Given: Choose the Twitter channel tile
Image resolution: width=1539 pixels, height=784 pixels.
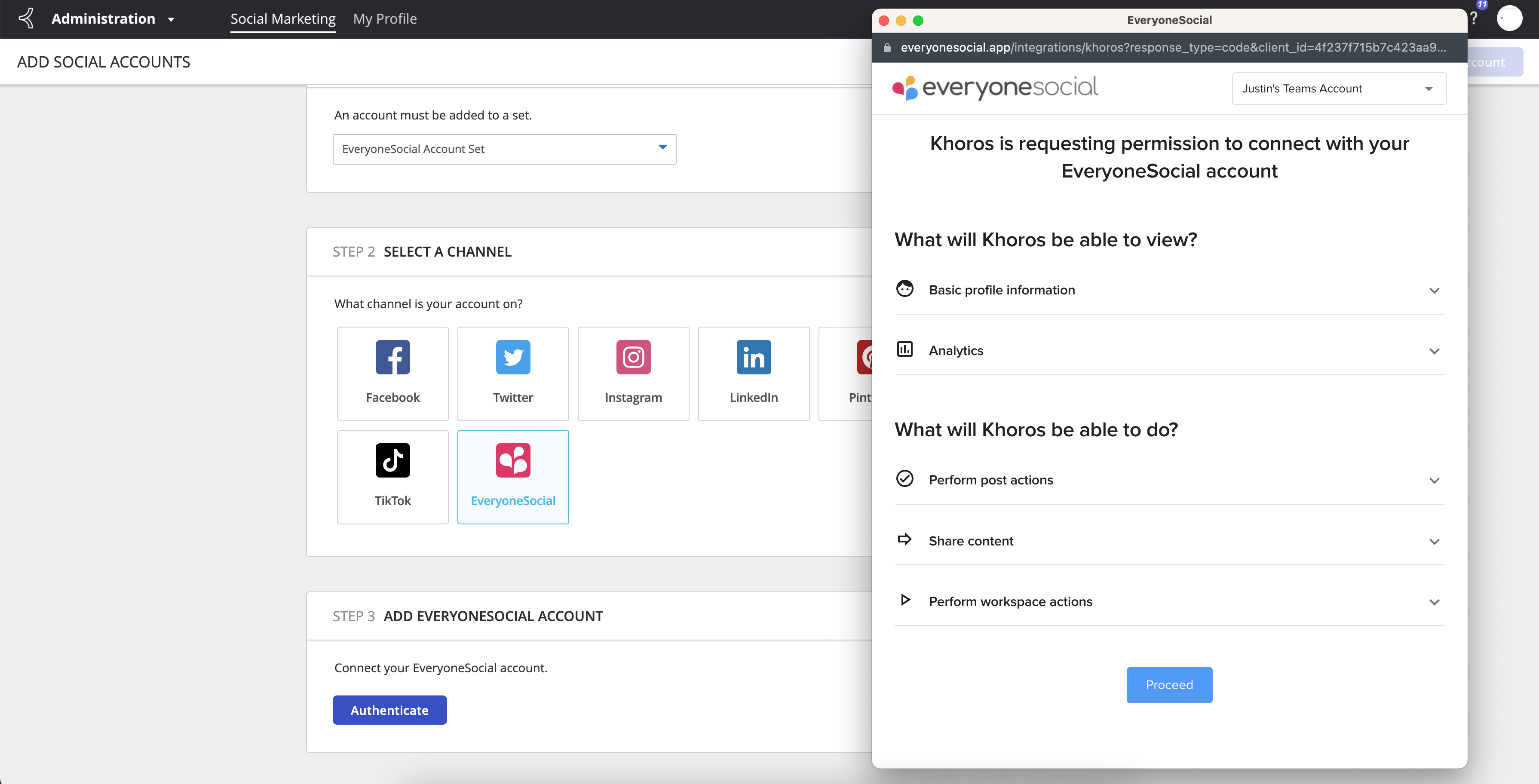Looking at the screenshot, I should click(512, 374).
